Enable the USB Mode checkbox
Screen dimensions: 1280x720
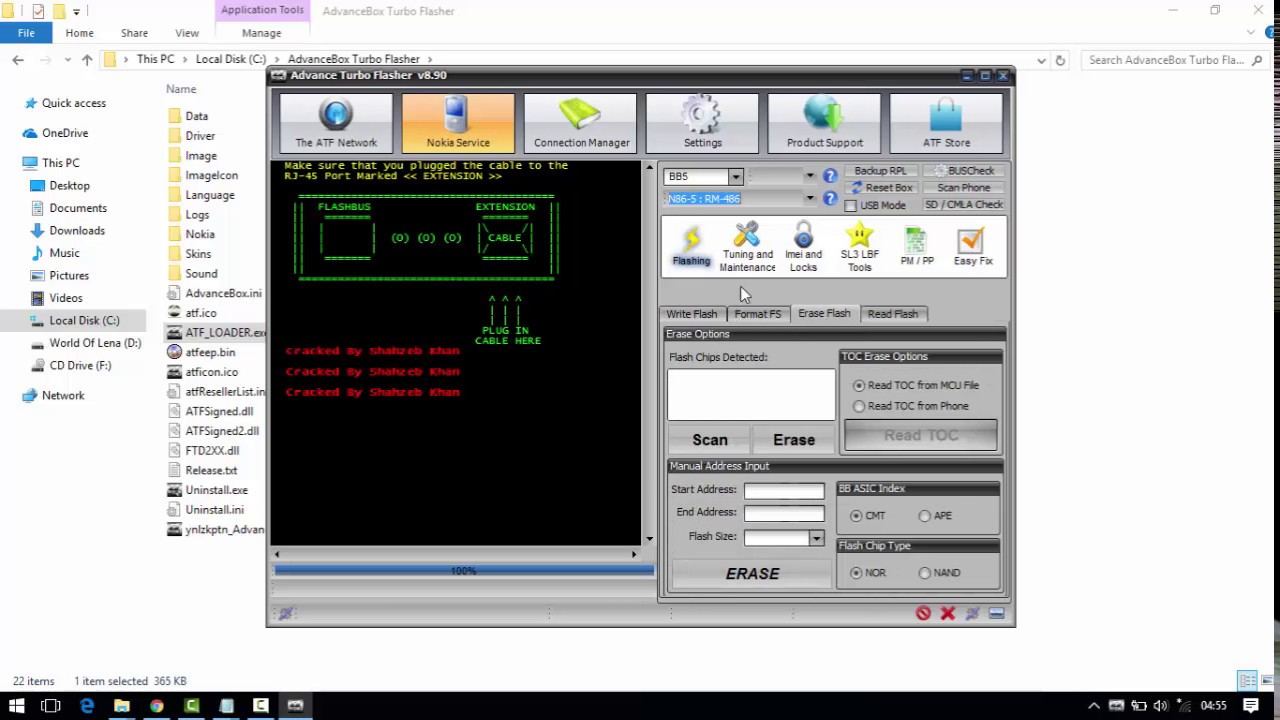coord(851,205)
